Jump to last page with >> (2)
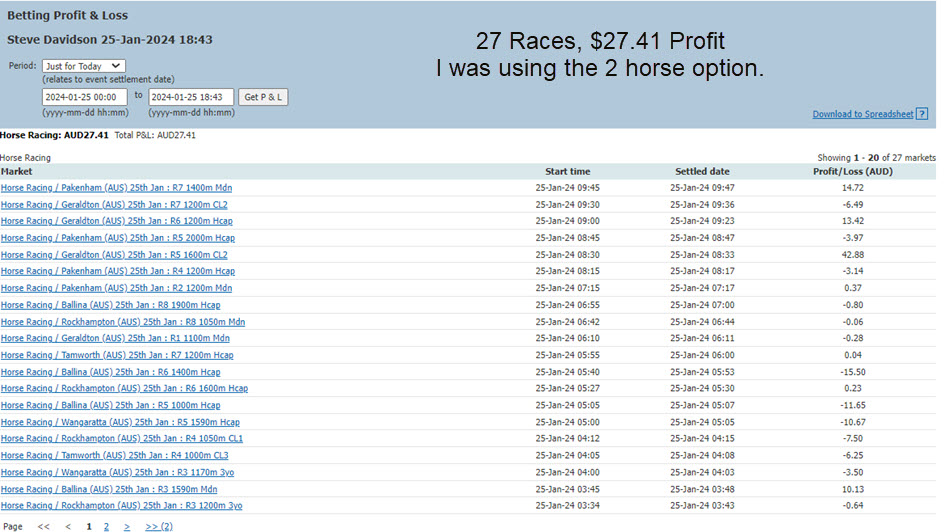This screenshot has width=950, height=532. [159, 526]
